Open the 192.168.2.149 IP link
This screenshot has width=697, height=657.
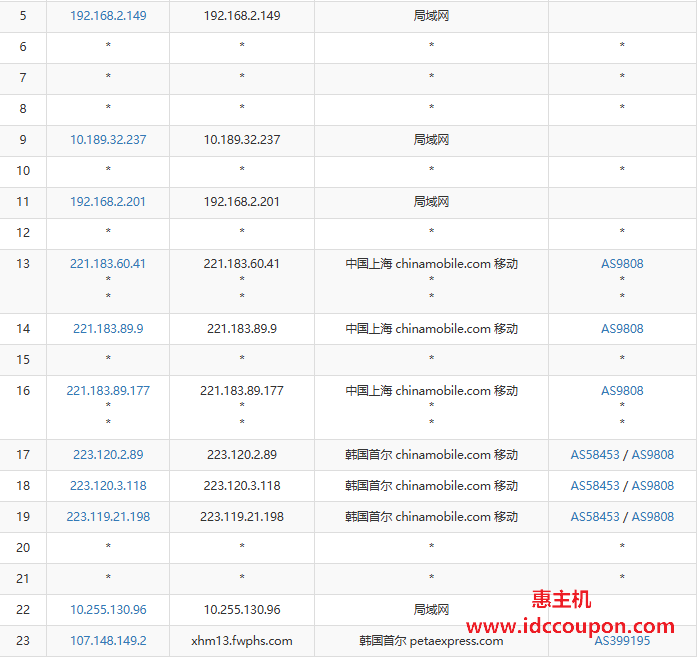tap(108, 16)
